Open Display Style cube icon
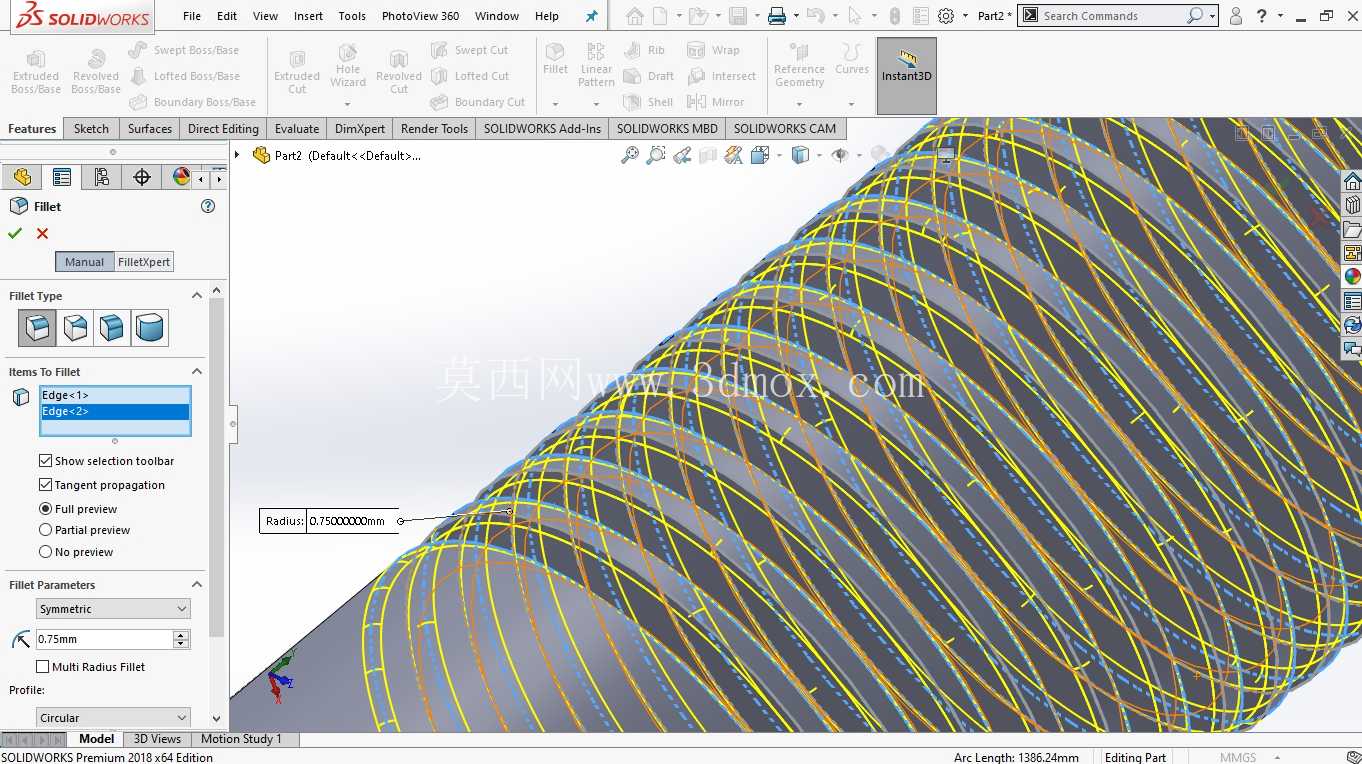This screenshot has width=1362, height=764. pos(800,155)
